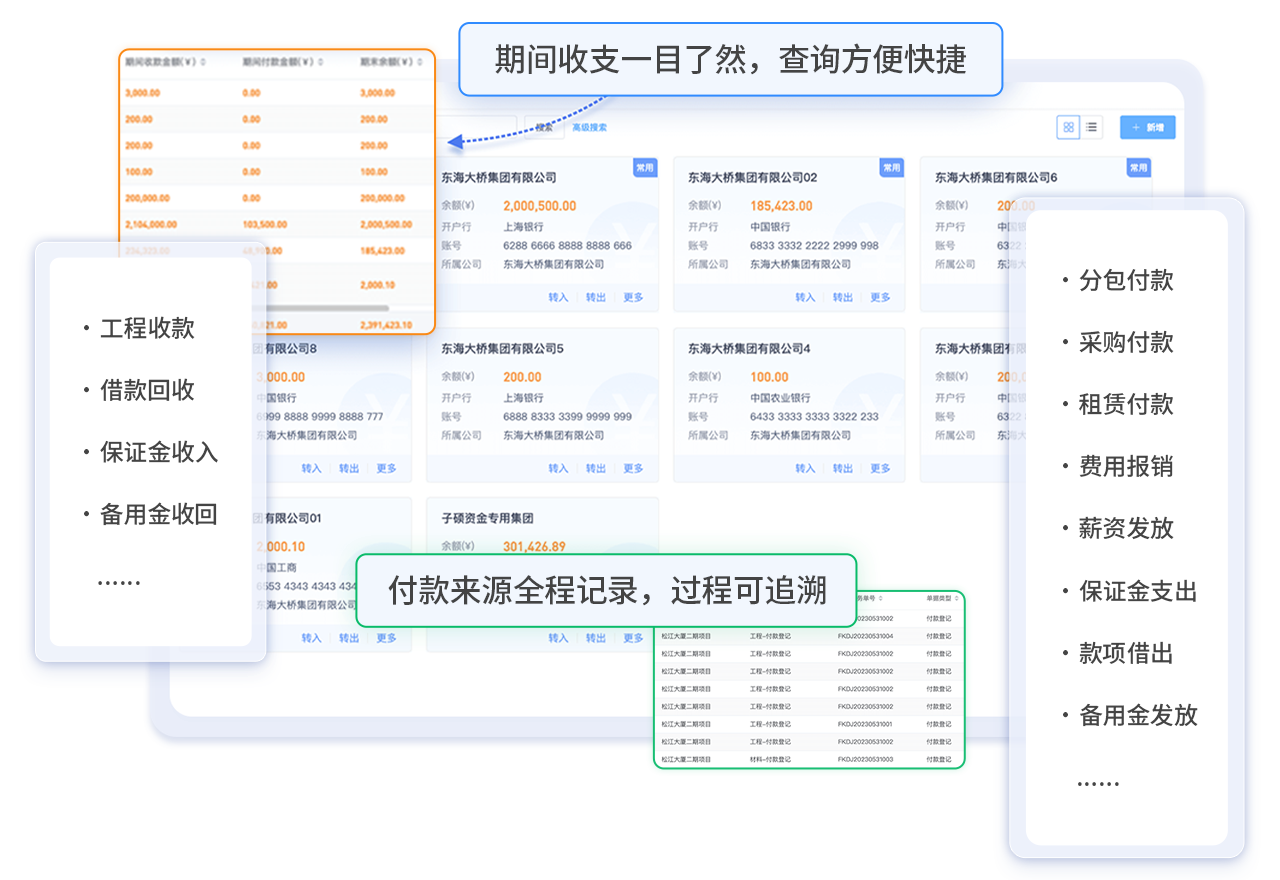Switch to list view layout
Image resolution: width=1280 pixels, height=880 pixels.
click(x=1091, y=127)
